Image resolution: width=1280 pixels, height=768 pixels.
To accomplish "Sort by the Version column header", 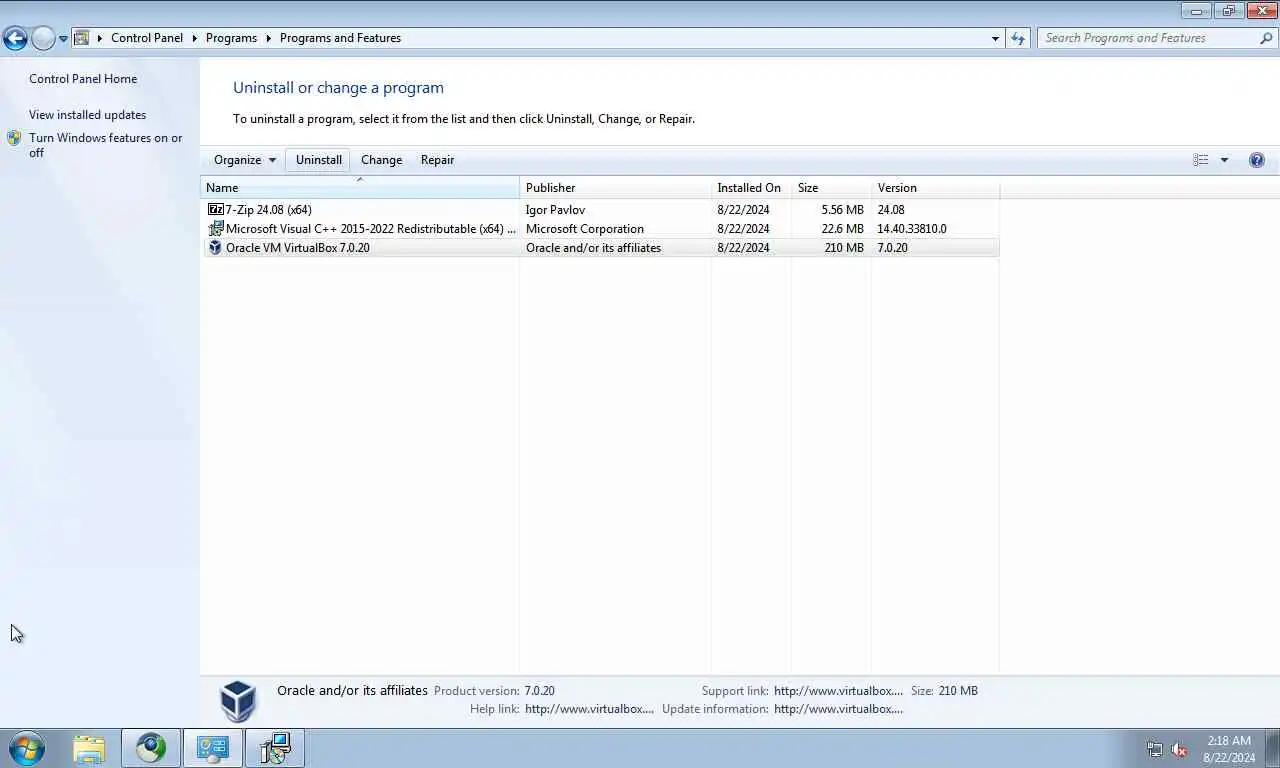I will tap(935, 188).
